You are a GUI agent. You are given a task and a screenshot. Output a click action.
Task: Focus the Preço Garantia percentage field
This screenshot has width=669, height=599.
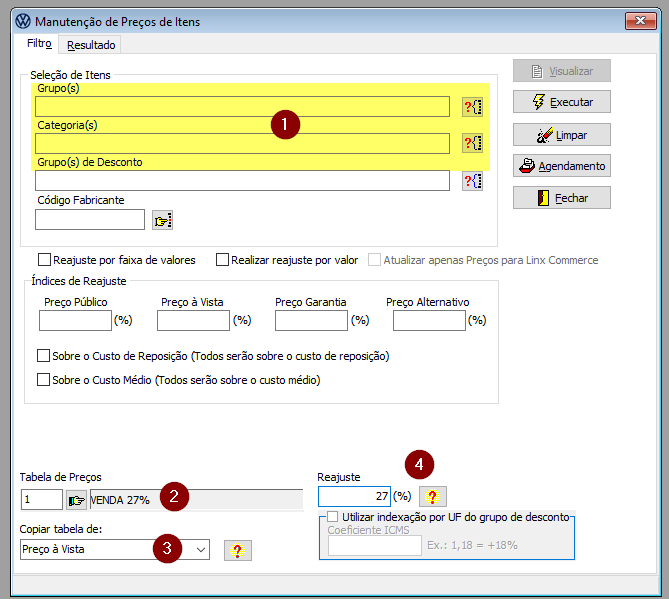tap(311, 320)
